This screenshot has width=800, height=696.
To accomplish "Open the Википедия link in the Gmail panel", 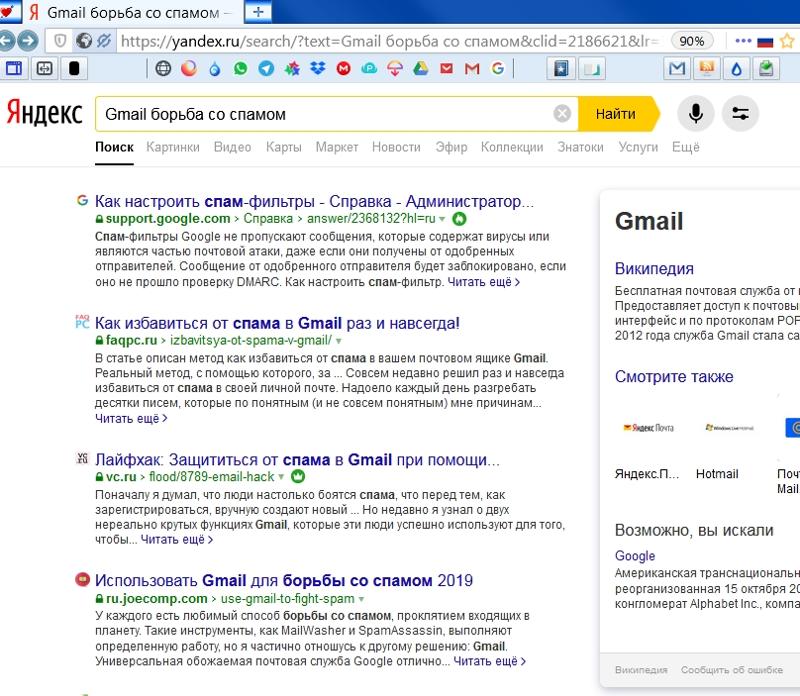I will coord(654,268).
